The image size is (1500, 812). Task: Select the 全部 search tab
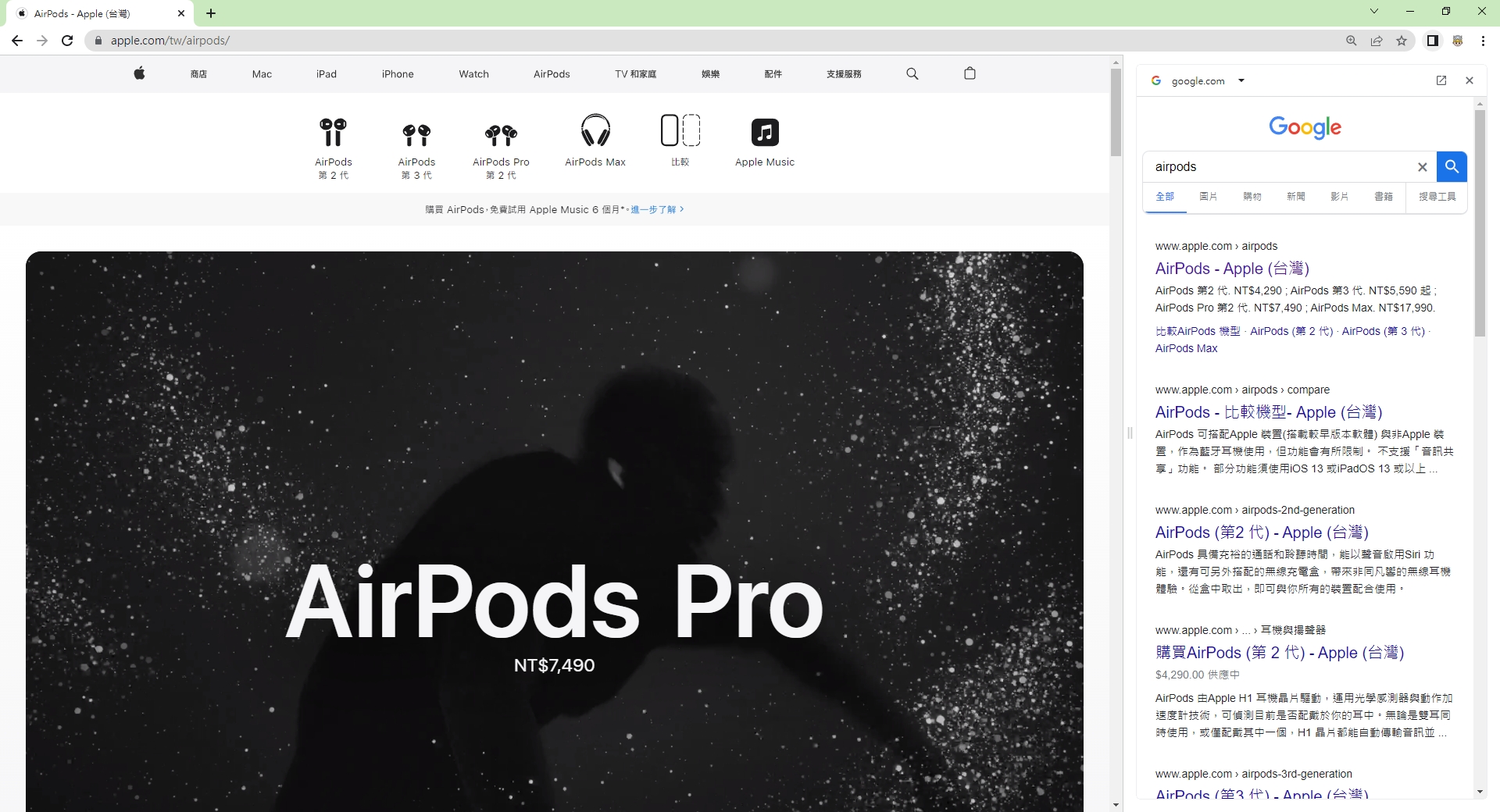[1165, 197]
